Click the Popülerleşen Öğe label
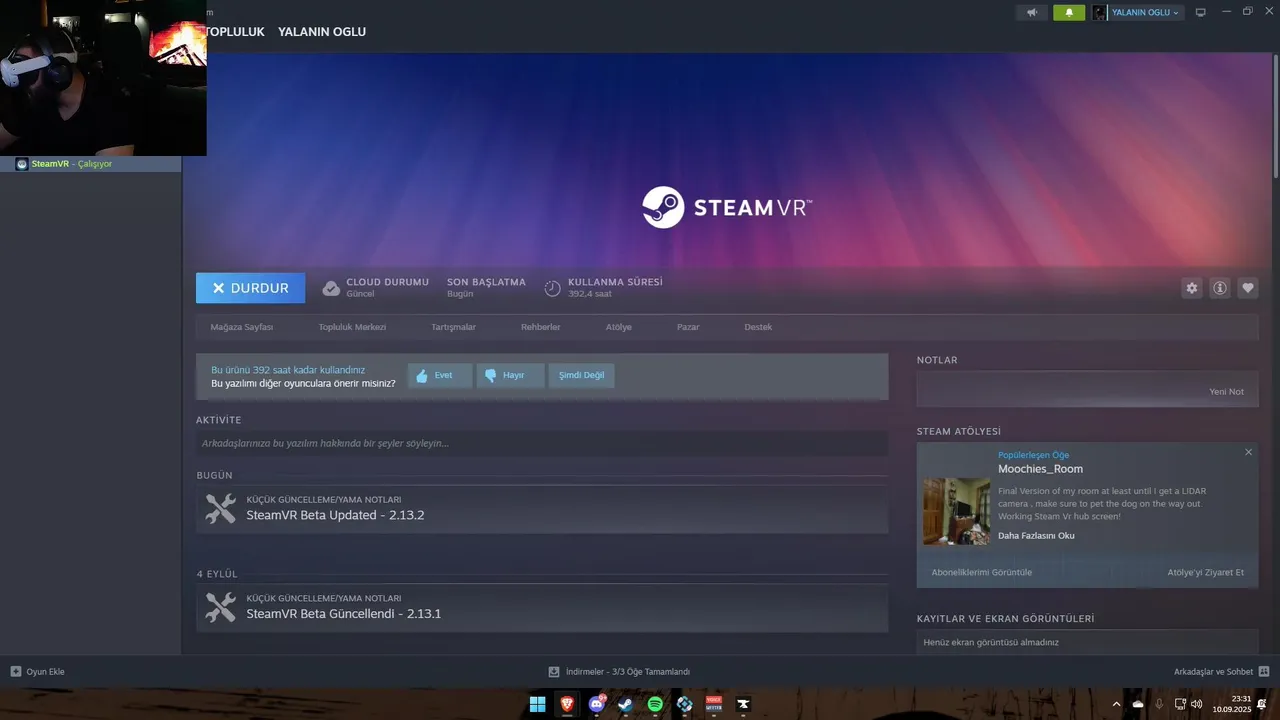1280x720 pixels. (x=1033, y=455)
